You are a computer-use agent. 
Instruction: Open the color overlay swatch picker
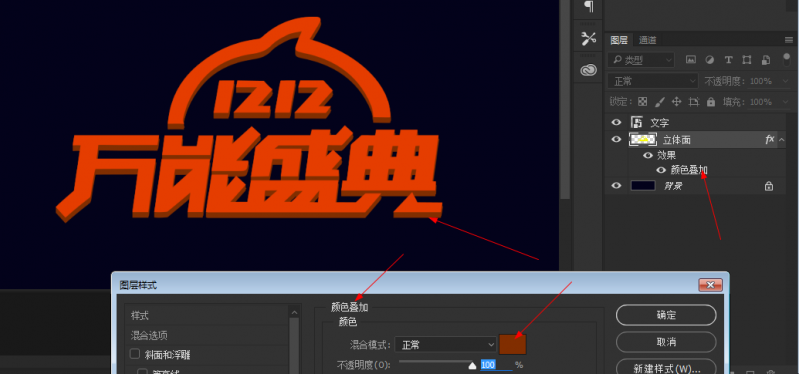pos(512,344)
